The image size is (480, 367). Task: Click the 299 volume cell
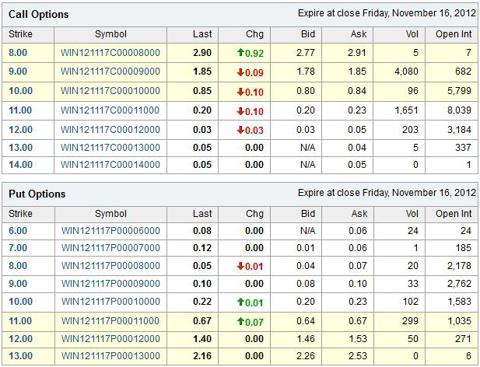410,321
